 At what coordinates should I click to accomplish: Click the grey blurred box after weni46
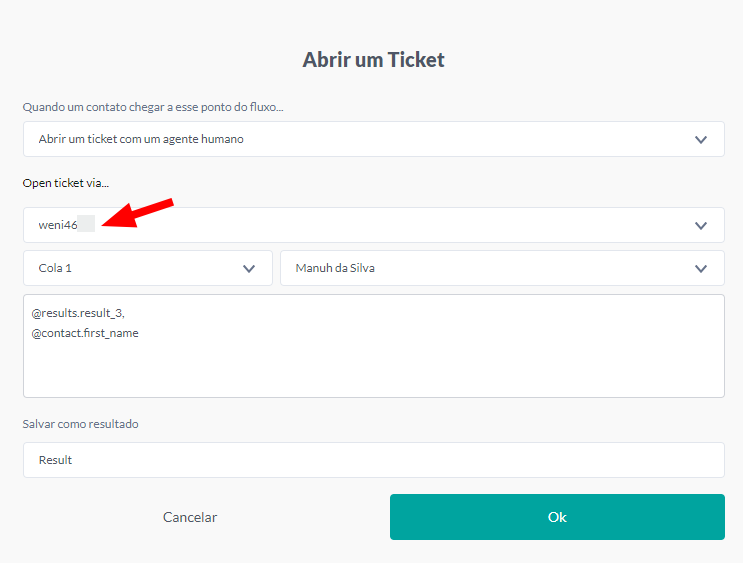(87, 225)
